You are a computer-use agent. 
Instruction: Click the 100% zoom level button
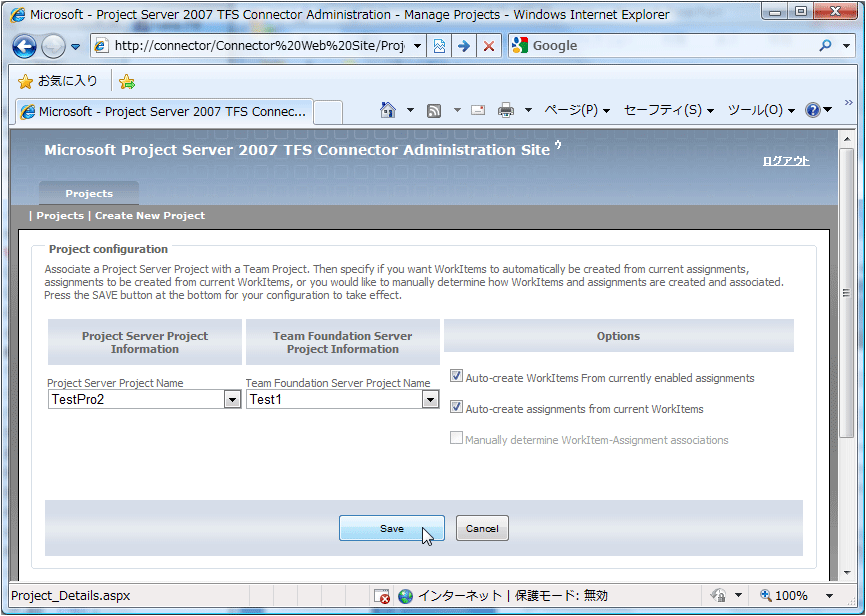click(784, 596)
